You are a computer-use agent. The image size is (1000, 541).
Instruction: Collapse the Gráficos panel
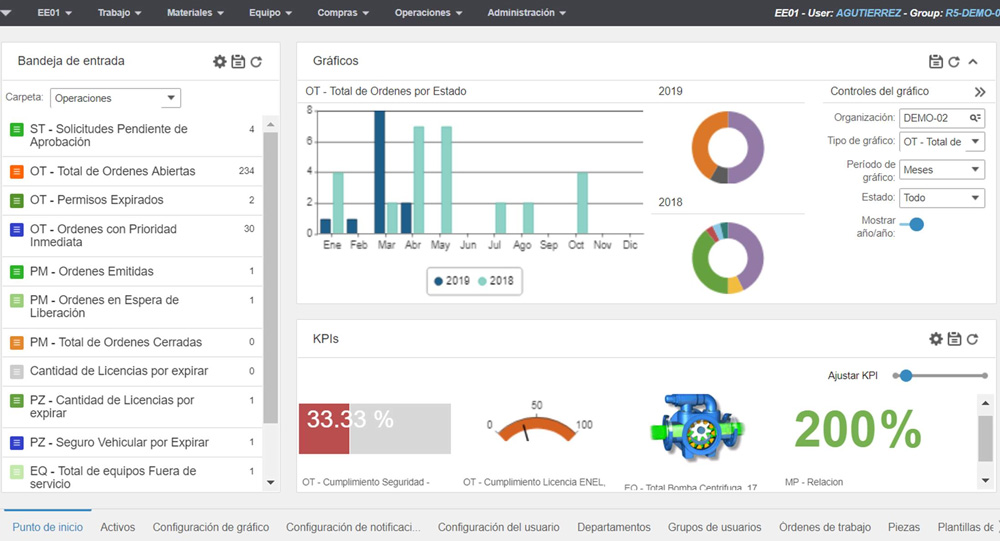973,62
